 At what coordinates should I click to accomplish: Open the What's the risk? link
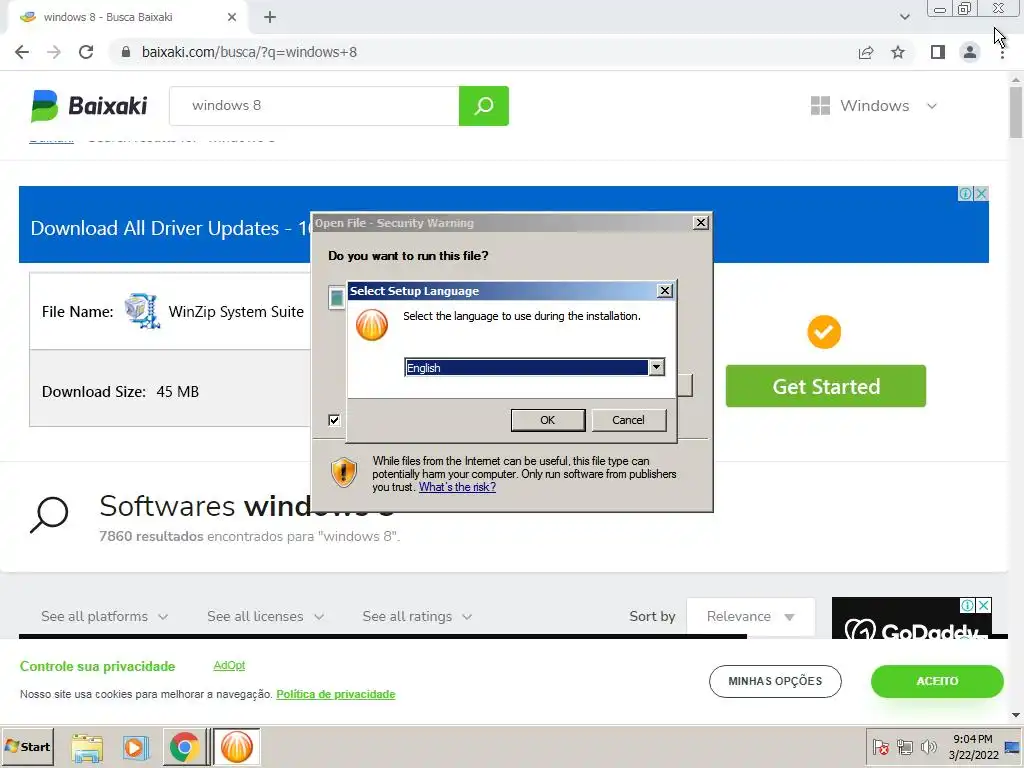(457, 487)
